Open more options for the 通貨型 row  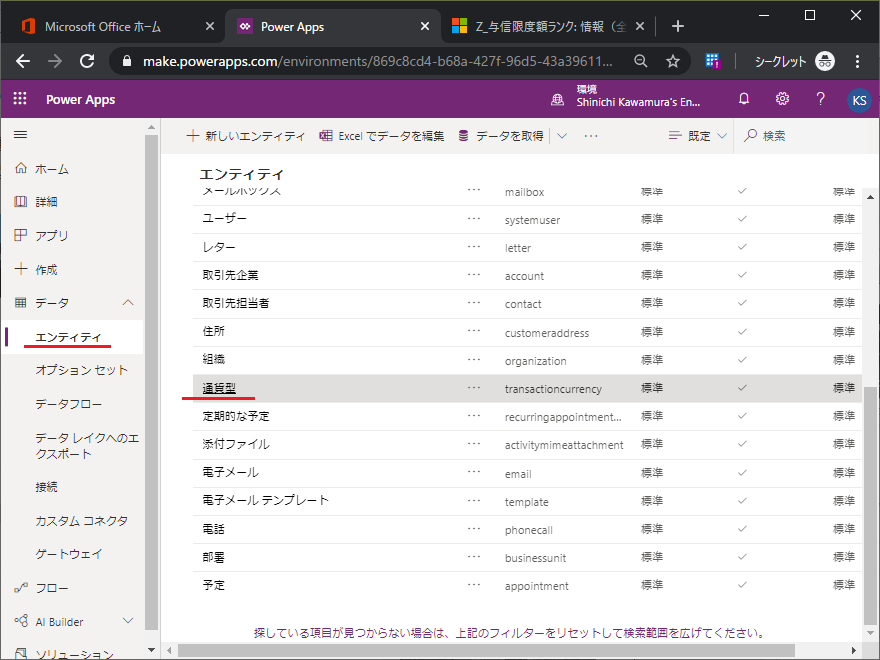click(x=474, y=387)
